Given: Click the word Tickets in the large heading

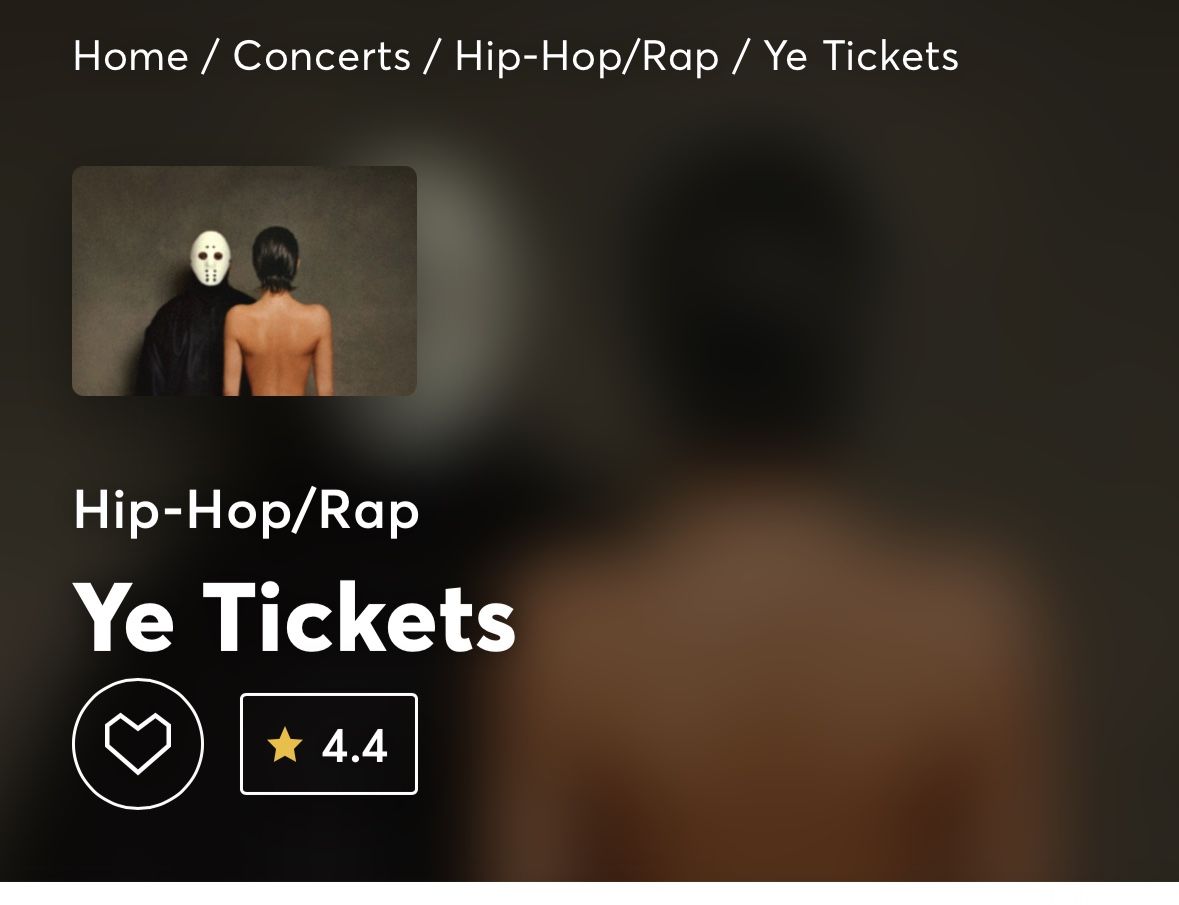Looking at the screenshot, I should [359, 618].
